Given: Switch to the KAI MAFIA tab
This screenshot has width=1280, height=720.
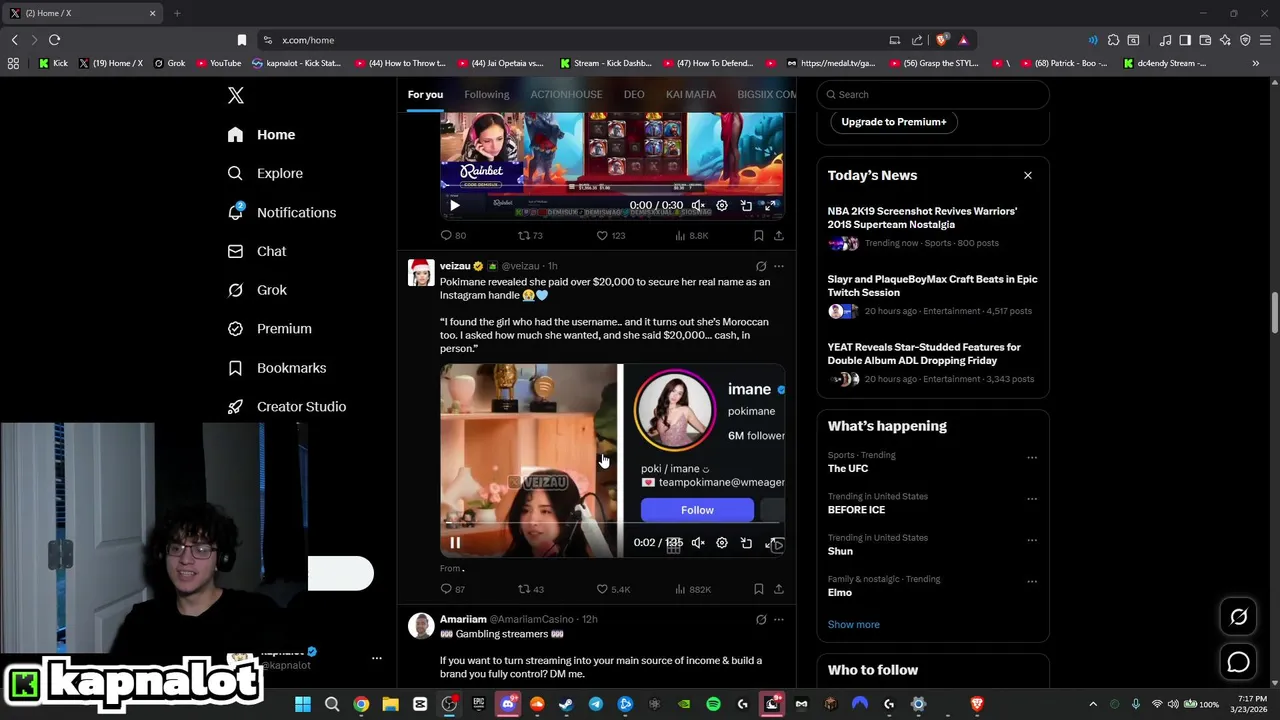Looking at the screenshot, I should click(691, 94).
